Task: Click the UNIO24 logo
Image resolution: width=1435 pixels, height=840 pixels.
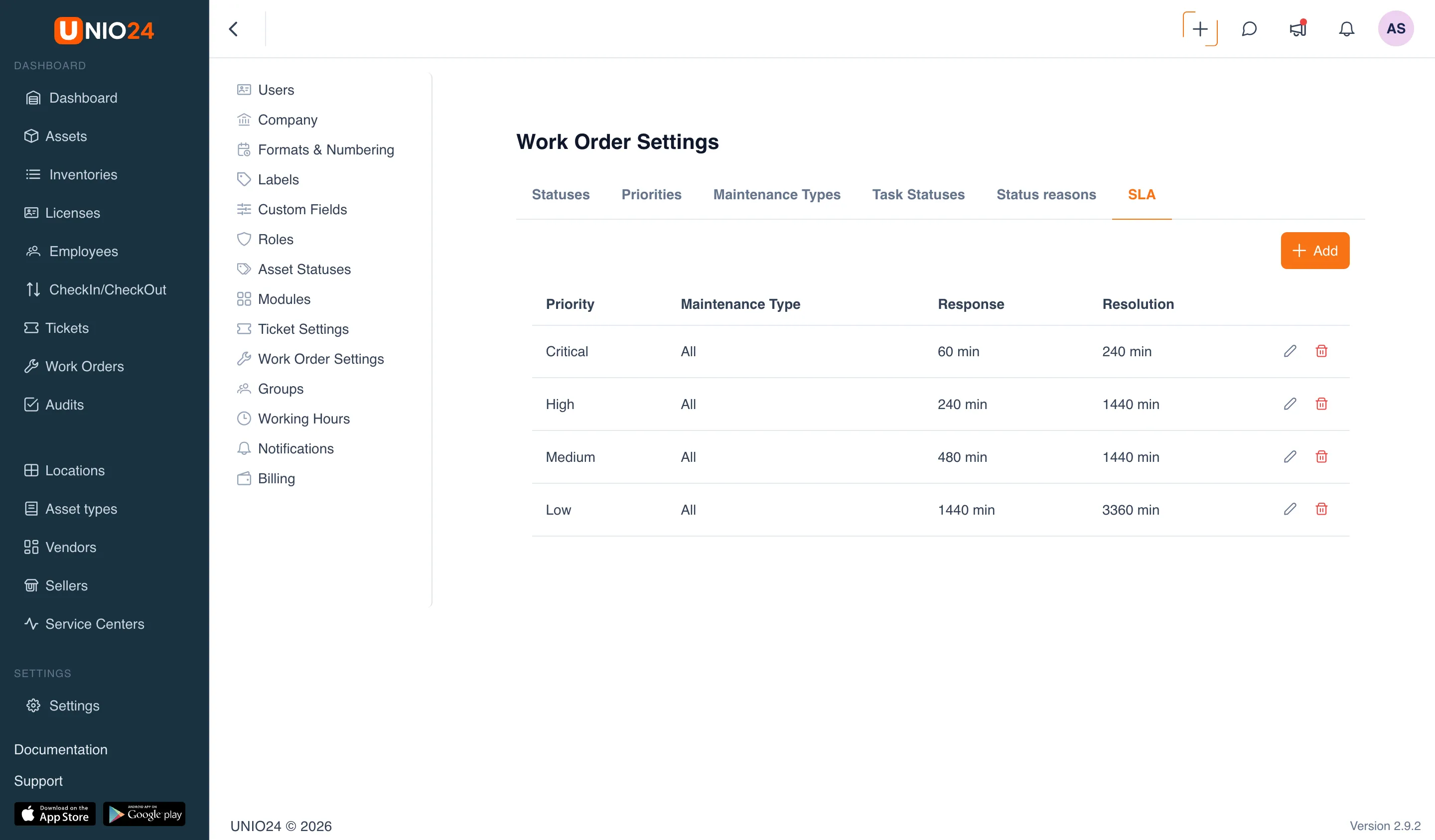Action: pyautogui.click(x=104, y=30)
